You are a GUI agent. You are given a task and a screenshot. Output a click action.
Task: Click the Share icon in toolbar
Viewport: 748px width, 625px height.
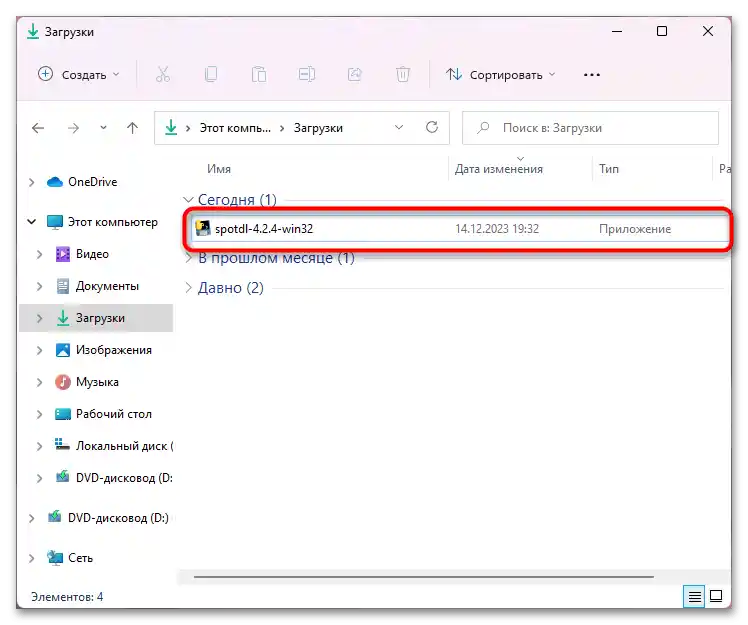(355, 74)
